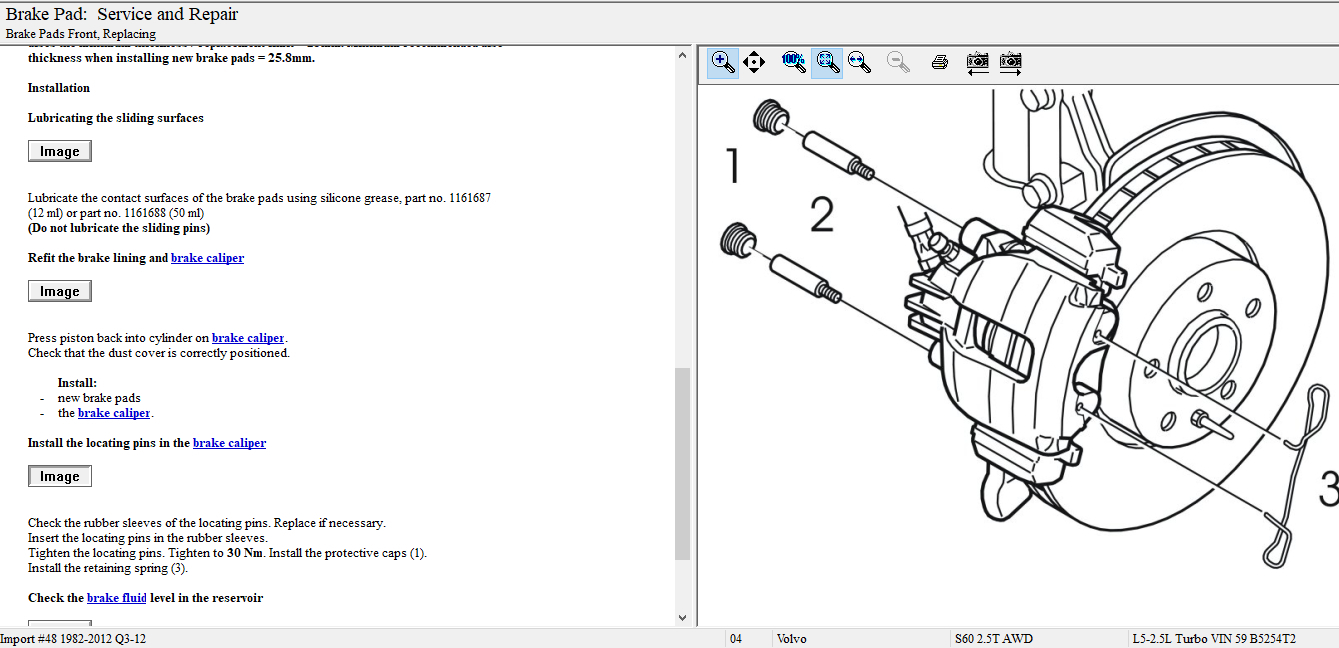Open brake caliper link in Install the locating pins

click(229, 443)
